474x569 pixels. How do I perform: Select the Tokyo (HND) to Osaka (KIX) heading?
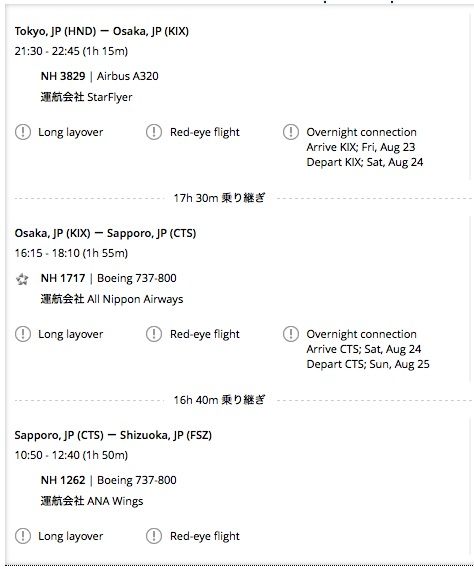[x=102, y=31]
